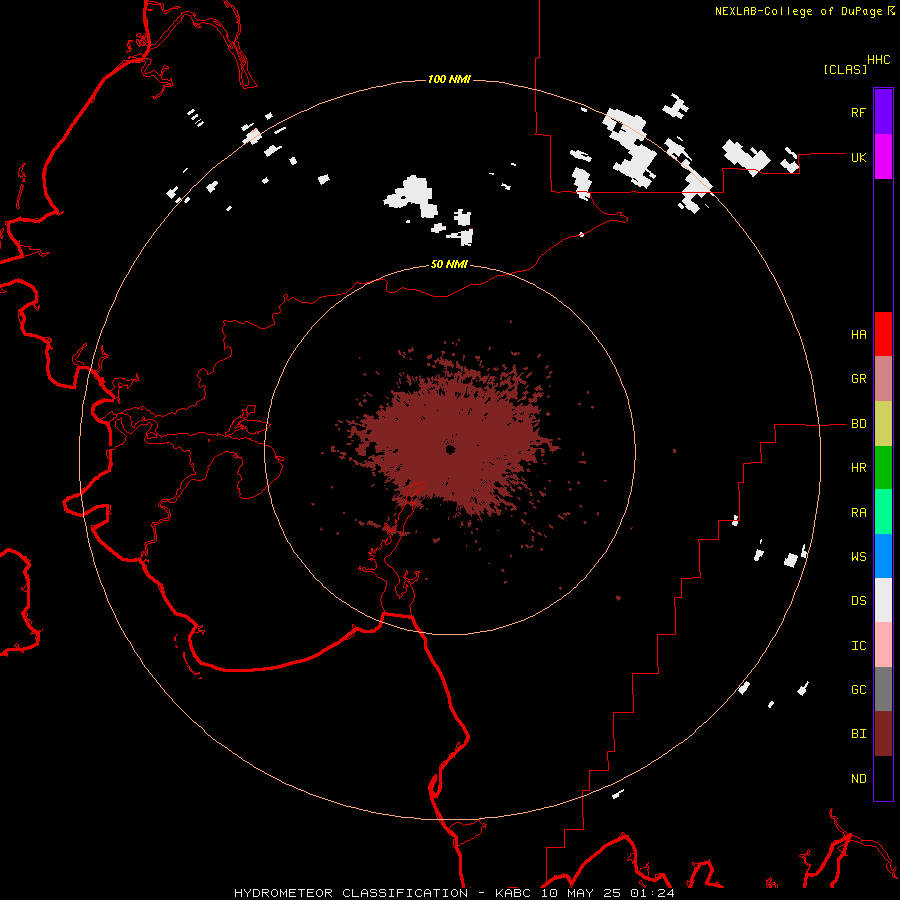The height and width of the screenshot is (900, 900).
Task: Click the ND legend label
Action: pos(858,779)
